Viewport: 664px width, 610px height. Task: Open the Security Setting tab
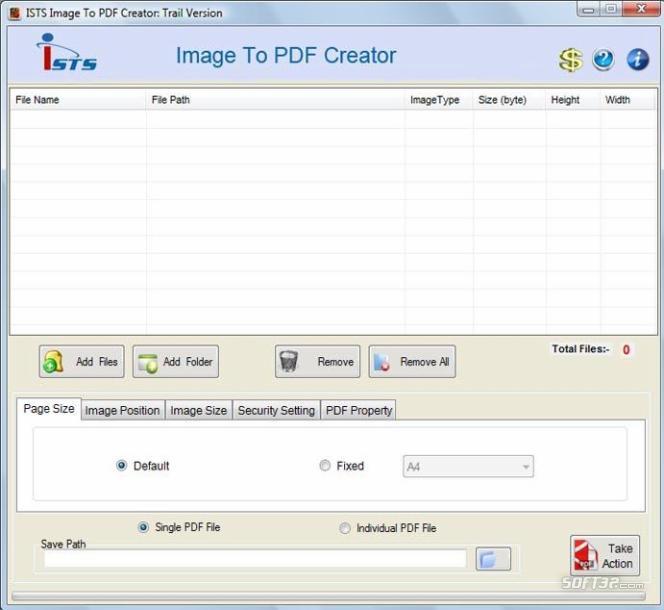pyautogui.click(x=276, y=410)
